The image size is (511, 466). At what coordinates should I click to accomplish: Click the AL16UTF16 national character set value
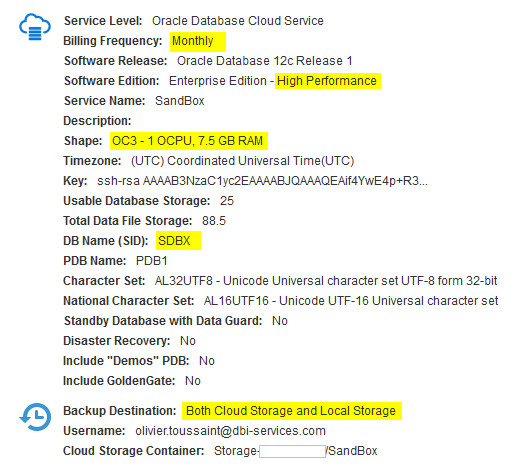click(x=351, y=301)
